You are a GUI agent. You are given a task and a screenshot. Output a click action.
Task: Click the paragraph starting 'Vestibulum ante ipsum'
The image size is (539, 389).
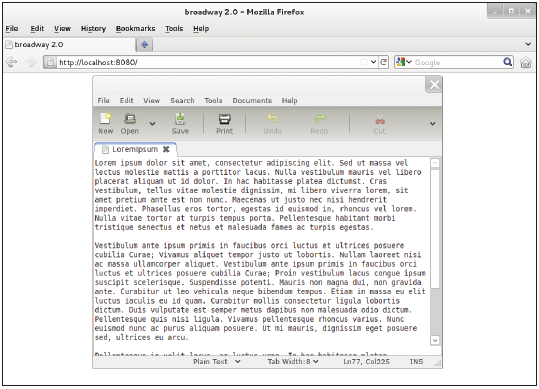pos(260,291)
